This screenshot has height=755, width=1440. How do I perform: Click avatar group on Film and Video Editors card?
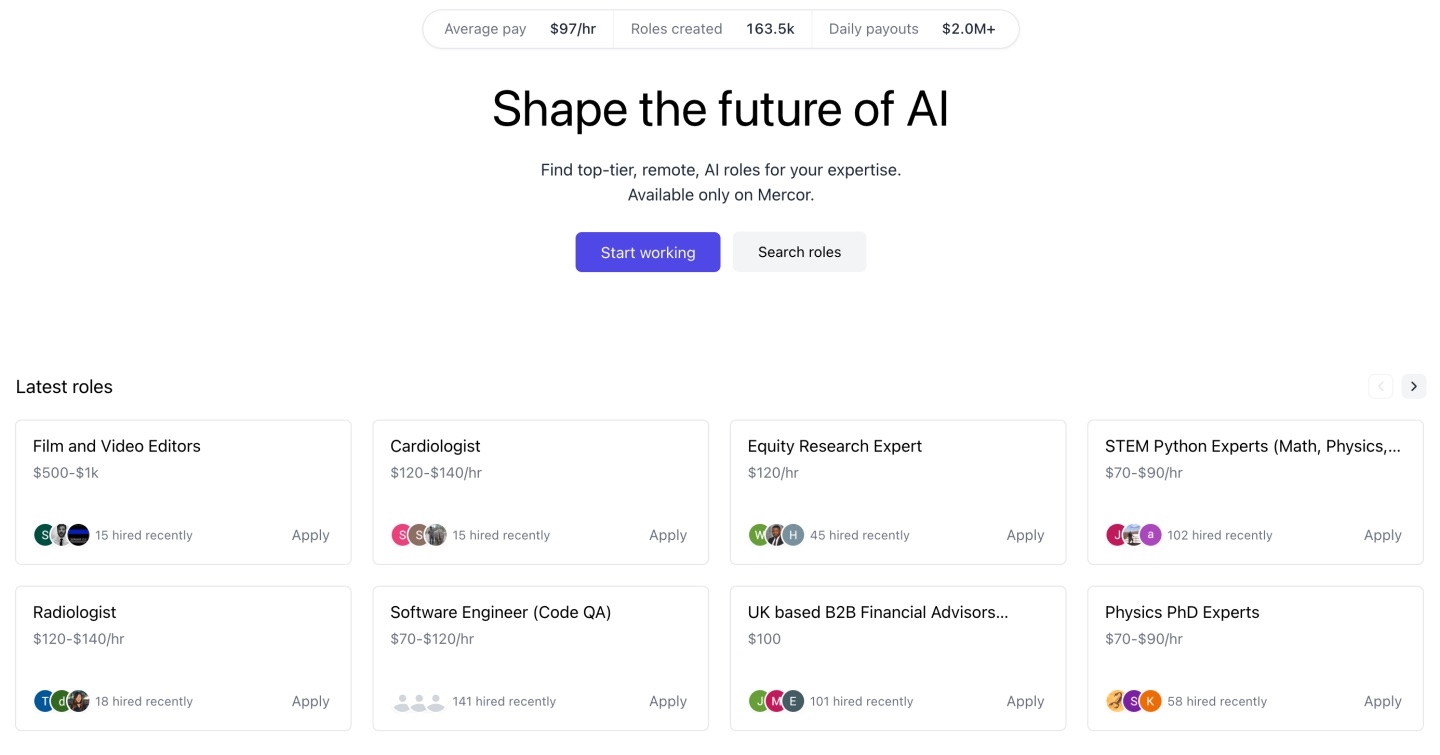point(62,535)
